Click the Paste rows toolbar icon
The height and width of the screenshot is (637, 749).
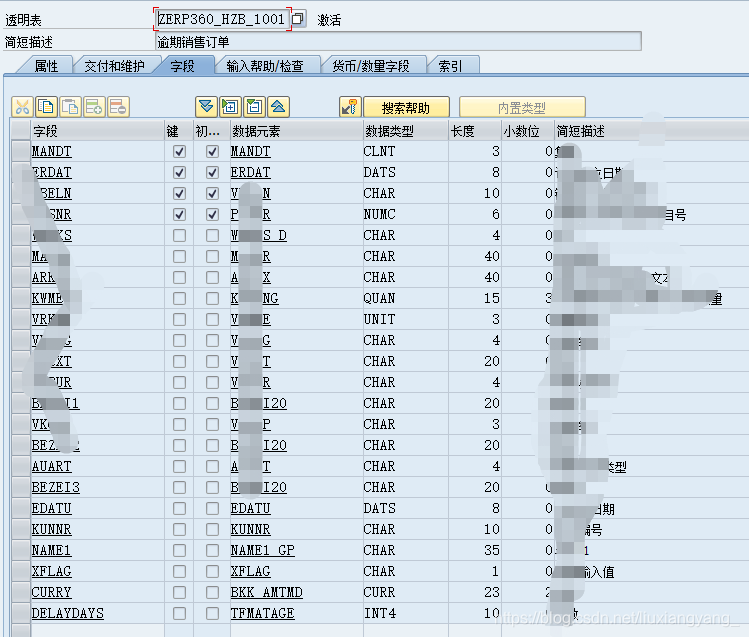pyautogui.click(x=70, y=107)
